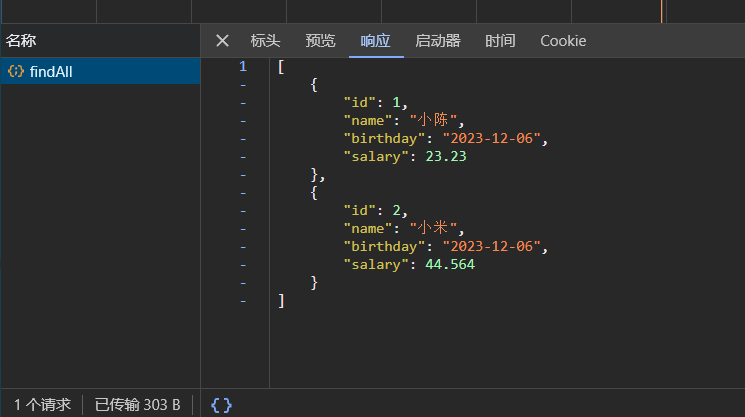Click the "id": 2 line
This screenshot has width=745, height=417.
(x=375, y=211)
